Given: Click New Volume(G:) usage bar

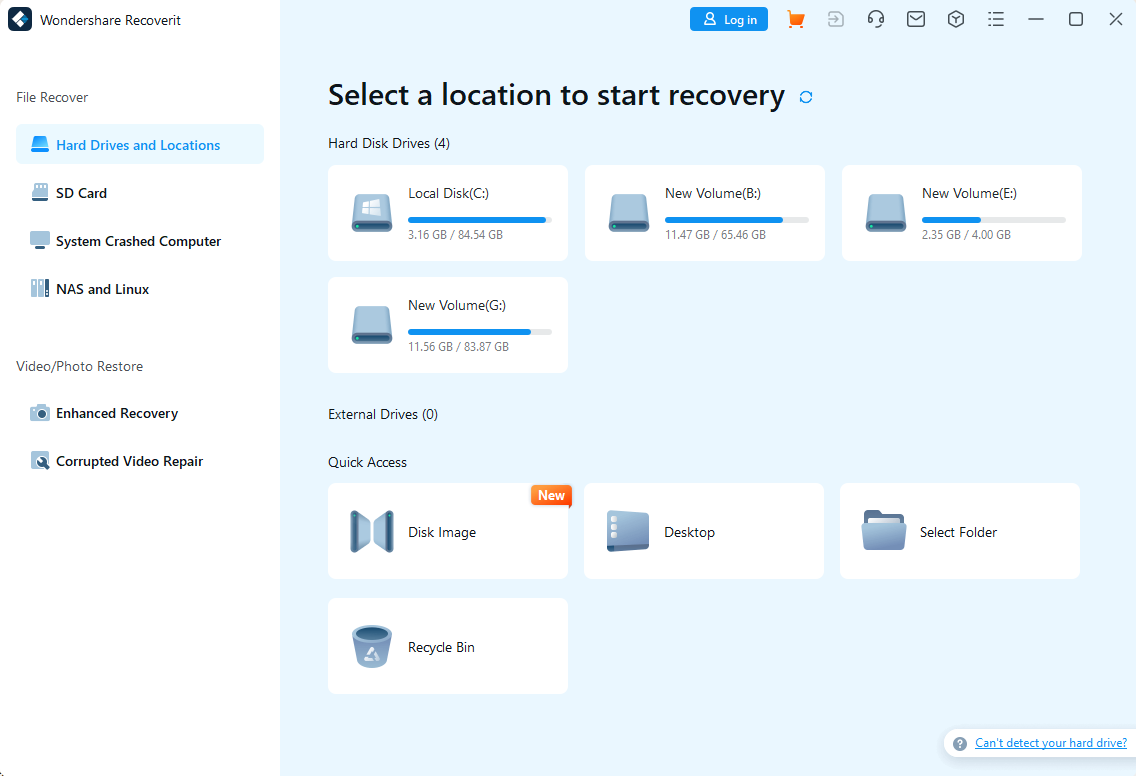Looking at the screenshot, I should [480, 332].
